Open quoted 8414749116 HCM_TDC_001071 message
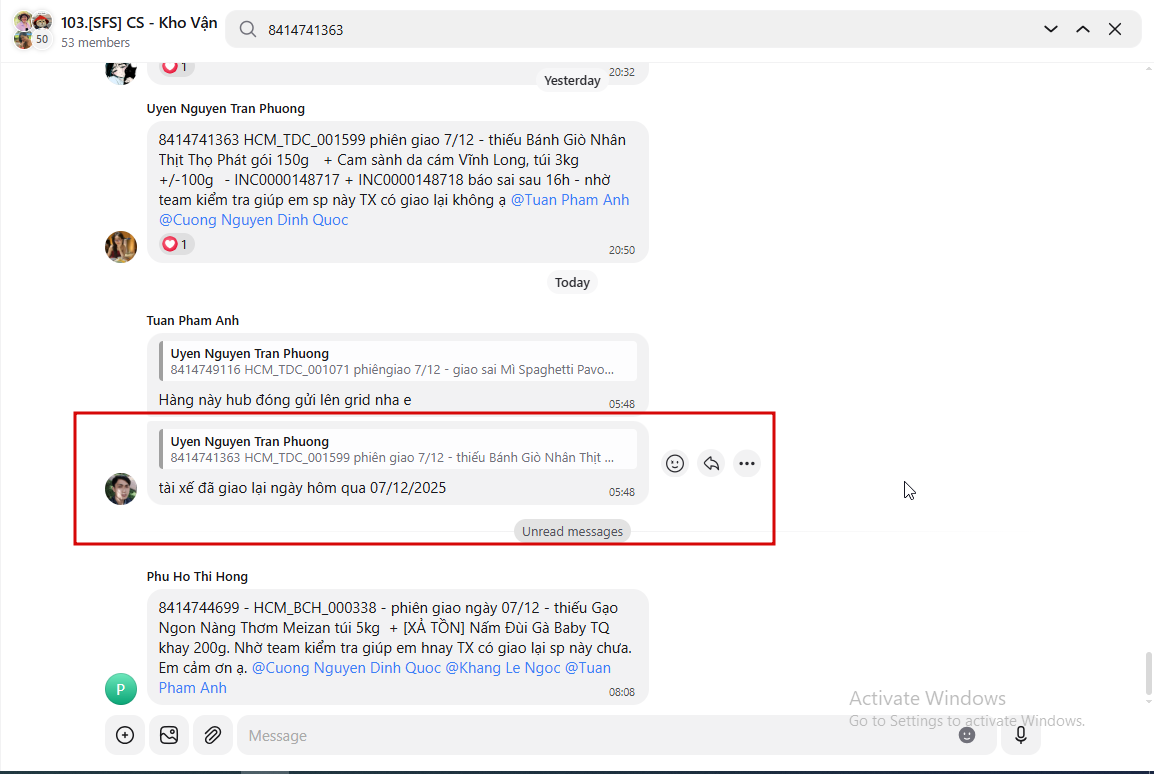This screenshot has height=774, width=1154. click(x=398, y=361)
